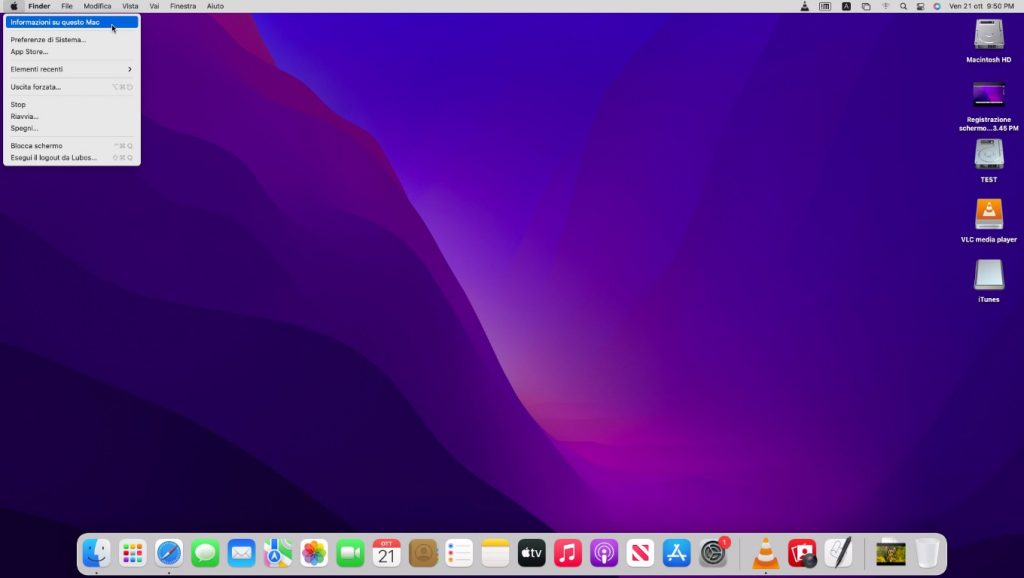The height and width of the screenshot is (578, 1024).
Task: Open Control Center in the menu bar
Action: pos(920,6)
